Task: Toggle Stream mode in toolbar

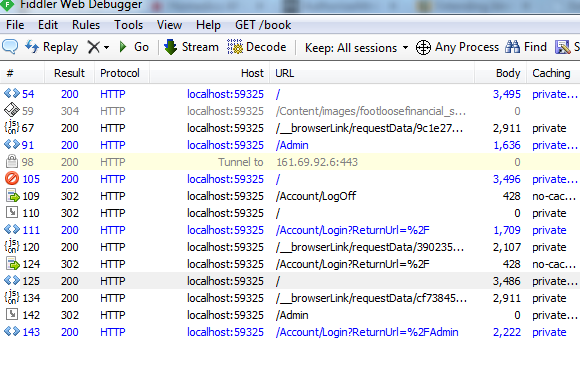Action: coord(191,47)
